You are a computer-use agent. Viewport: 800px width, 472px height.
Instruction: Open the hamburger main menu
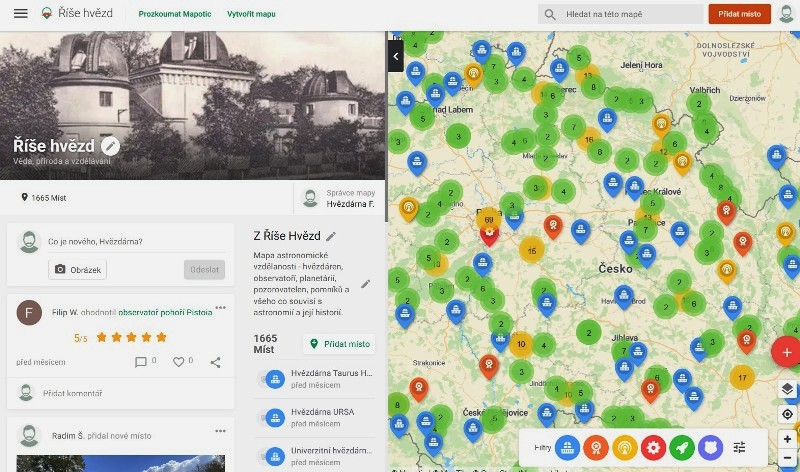coord(20,14)
